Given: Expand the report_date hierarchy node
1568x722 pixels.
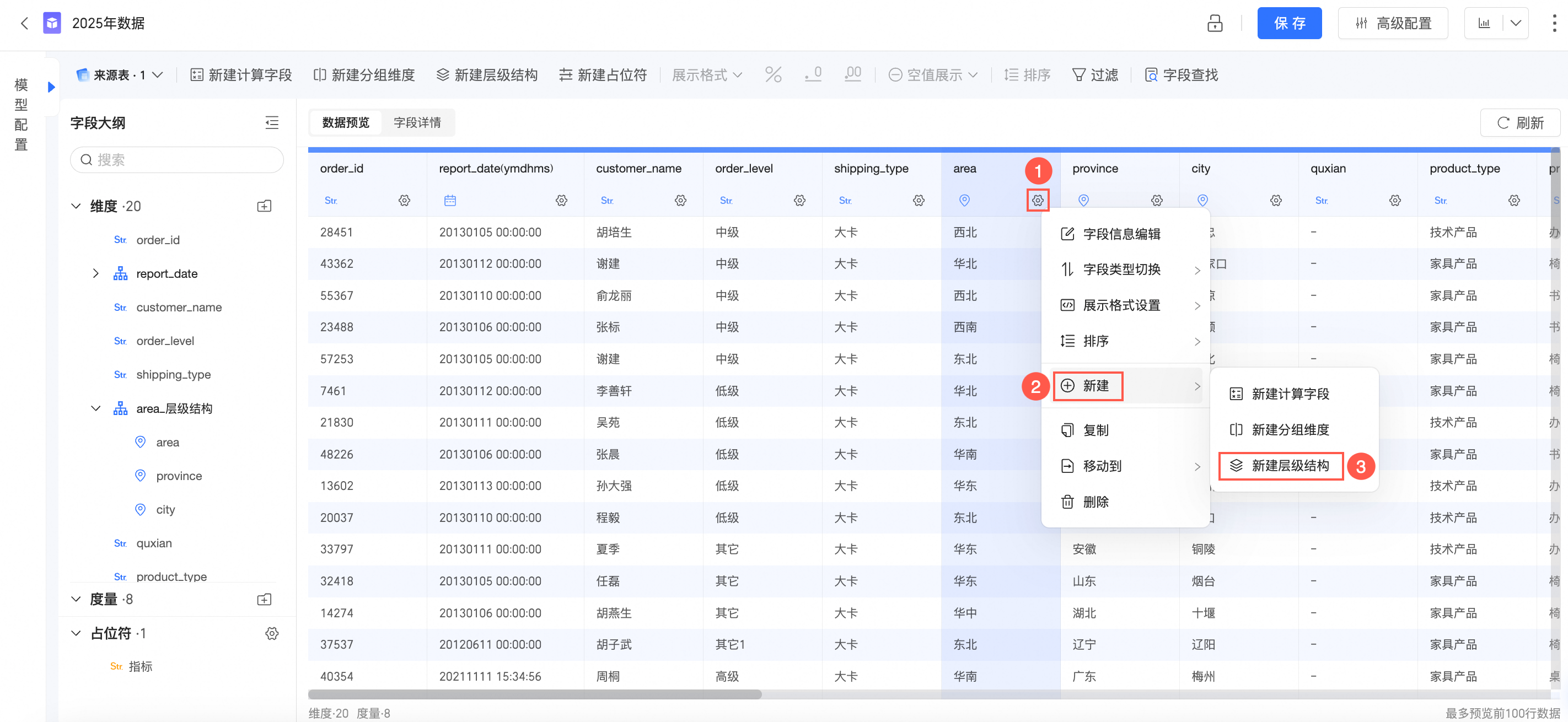Looking at the screenshot, I should pos(95,274).
